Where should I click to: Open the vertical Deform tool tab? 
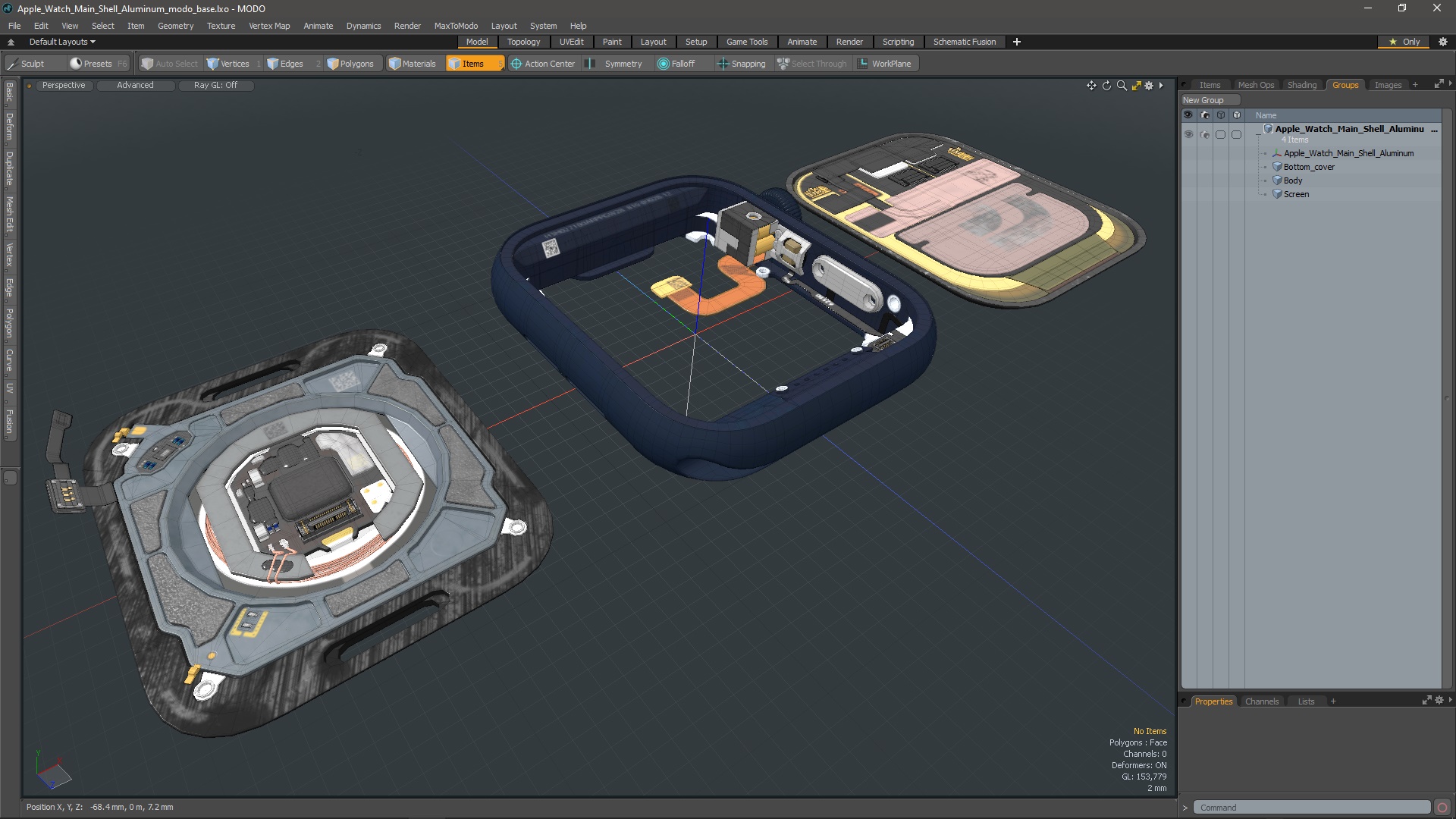[9, 127]
